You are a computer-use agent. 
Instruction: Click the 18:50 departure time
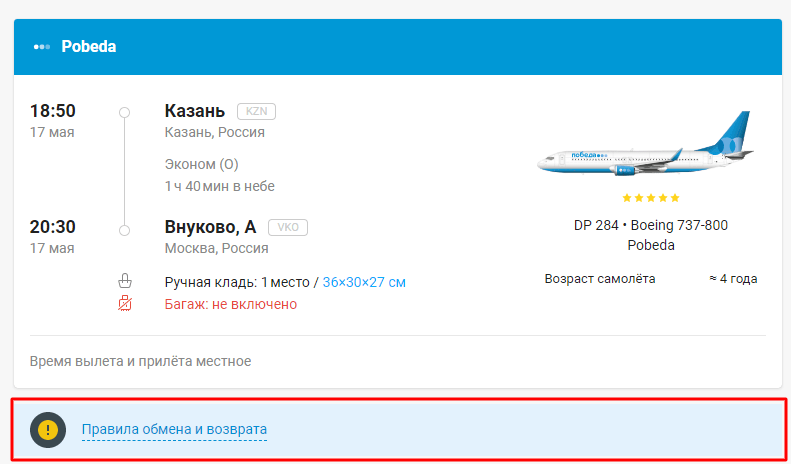click(53, 111)
